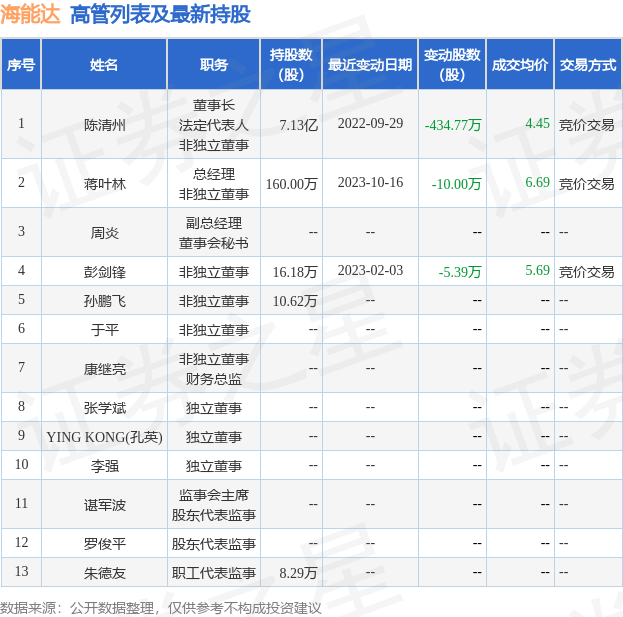The image size is (623, 617).
Task: Click the shareholding value 8.29万
Action: point(298,573)
